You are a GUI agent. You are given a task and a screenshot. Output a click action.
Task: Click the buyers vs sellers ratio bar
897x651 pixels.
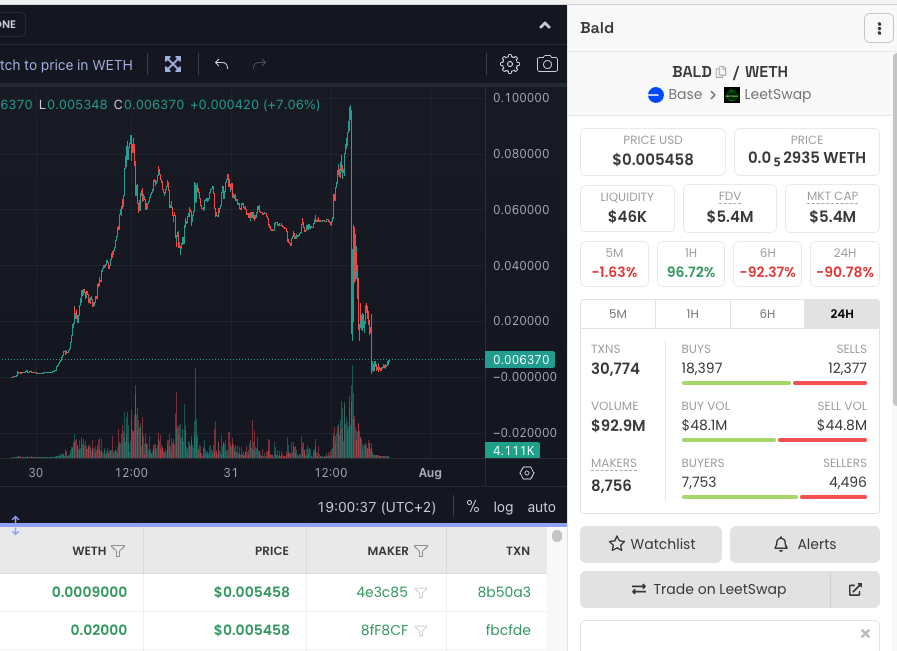pyautogui.click(x=774, y=497)
